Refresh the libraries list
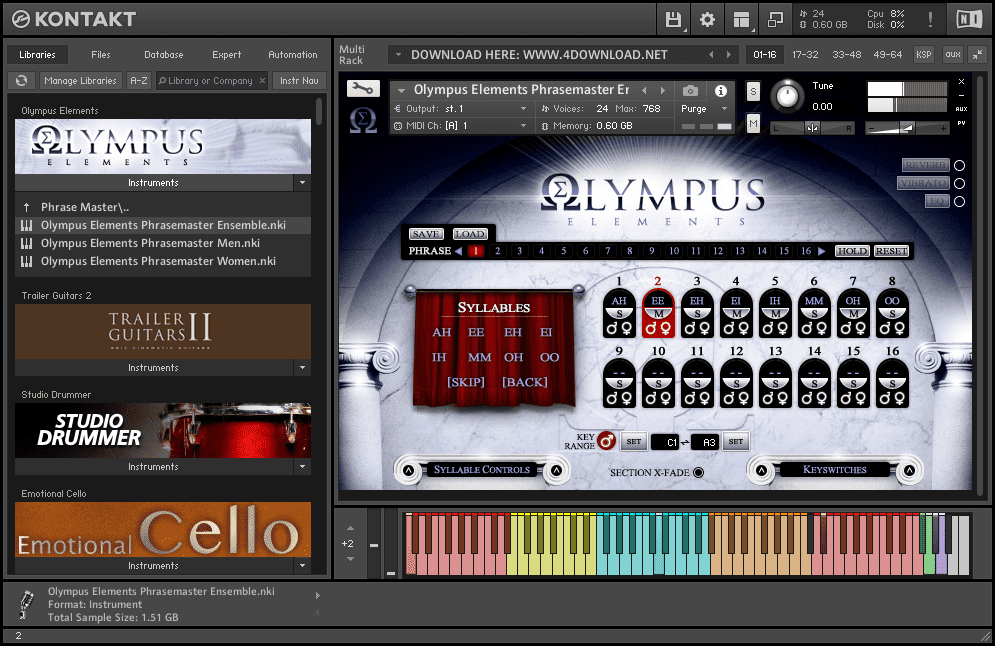 [22, 81]
